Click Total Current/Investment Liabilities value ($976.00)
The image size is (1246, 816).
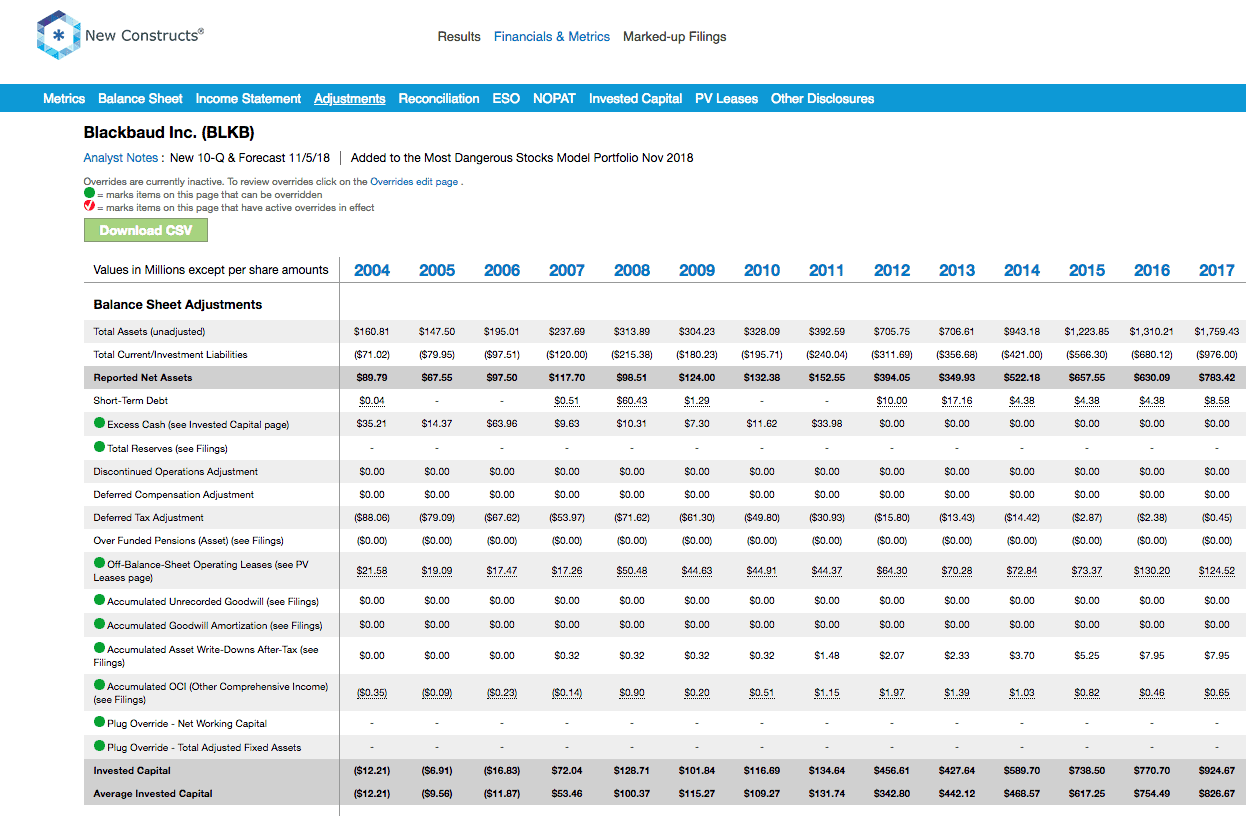click(x=1217, y=354)
